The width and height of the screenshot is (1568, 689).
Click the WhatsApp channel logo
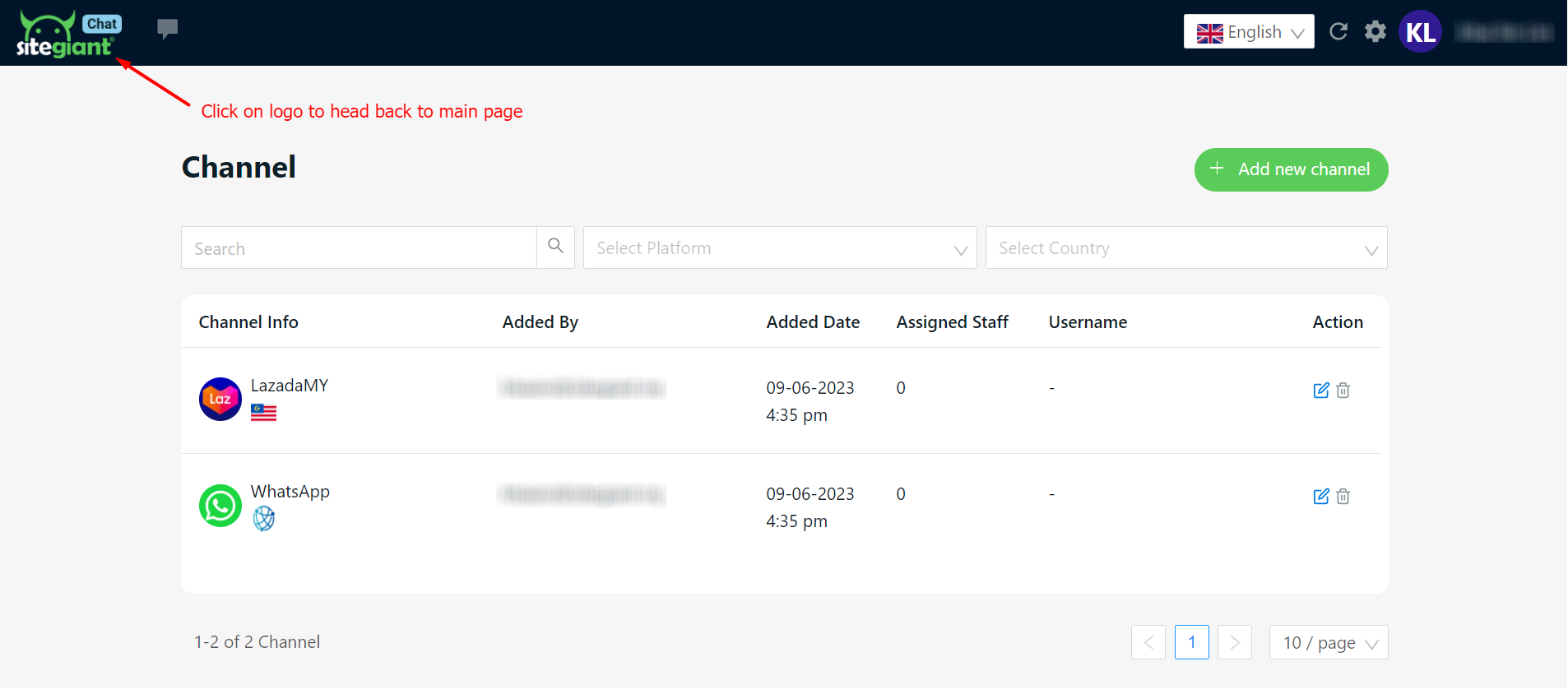click(220, 506)
